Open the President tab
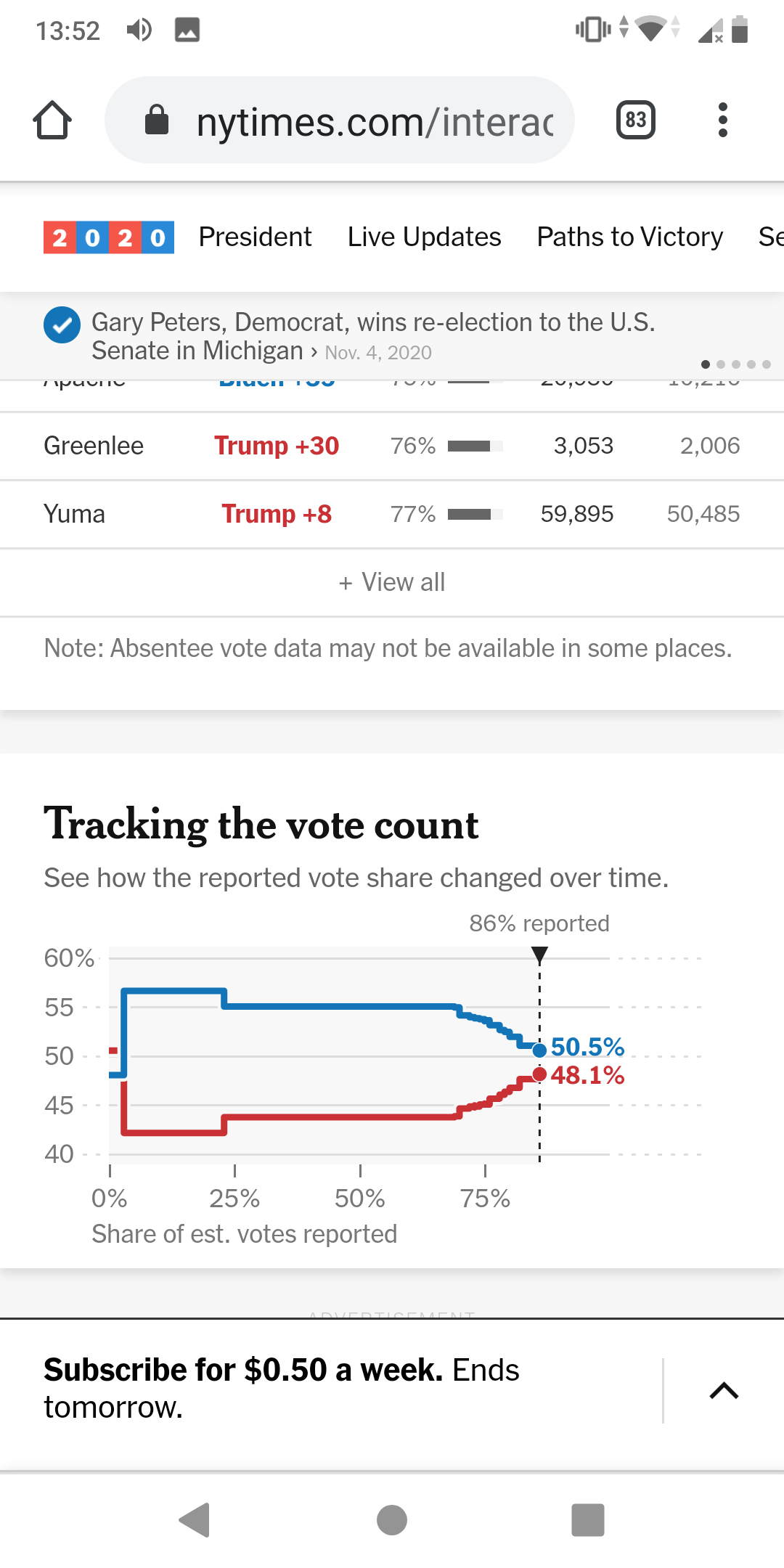Image resolution: width=784 pixels, height=1568 pixels. [255, 237]
